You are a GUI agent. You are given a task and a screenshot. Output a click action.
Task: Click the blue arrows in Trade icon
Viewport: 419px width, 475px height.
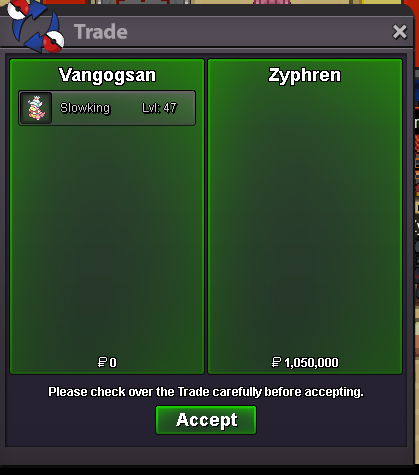pyautogui.click(x=36, y=27)
